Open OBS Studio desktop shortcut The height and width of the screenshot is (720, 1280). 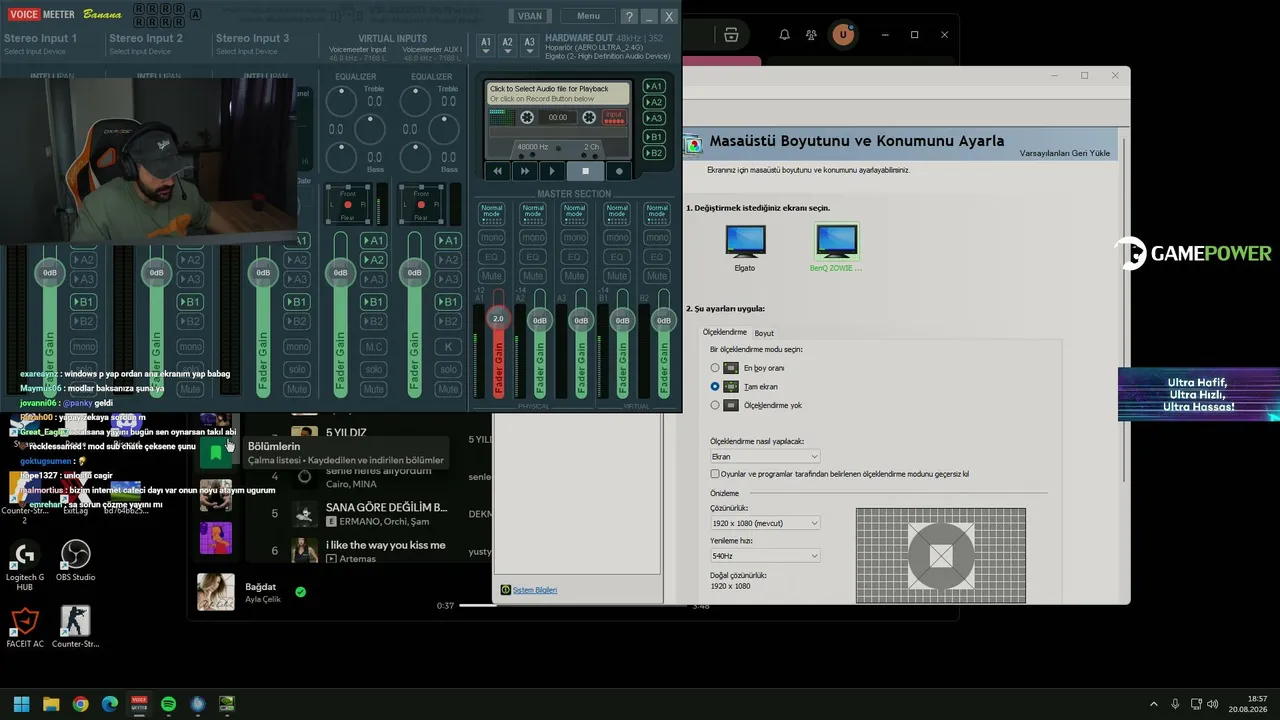[76, 562]
